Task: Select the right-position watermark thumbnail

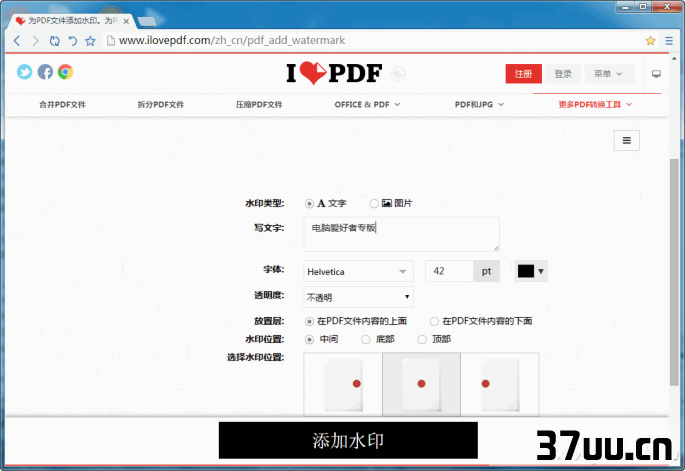Action: click(x=500, y=384)
